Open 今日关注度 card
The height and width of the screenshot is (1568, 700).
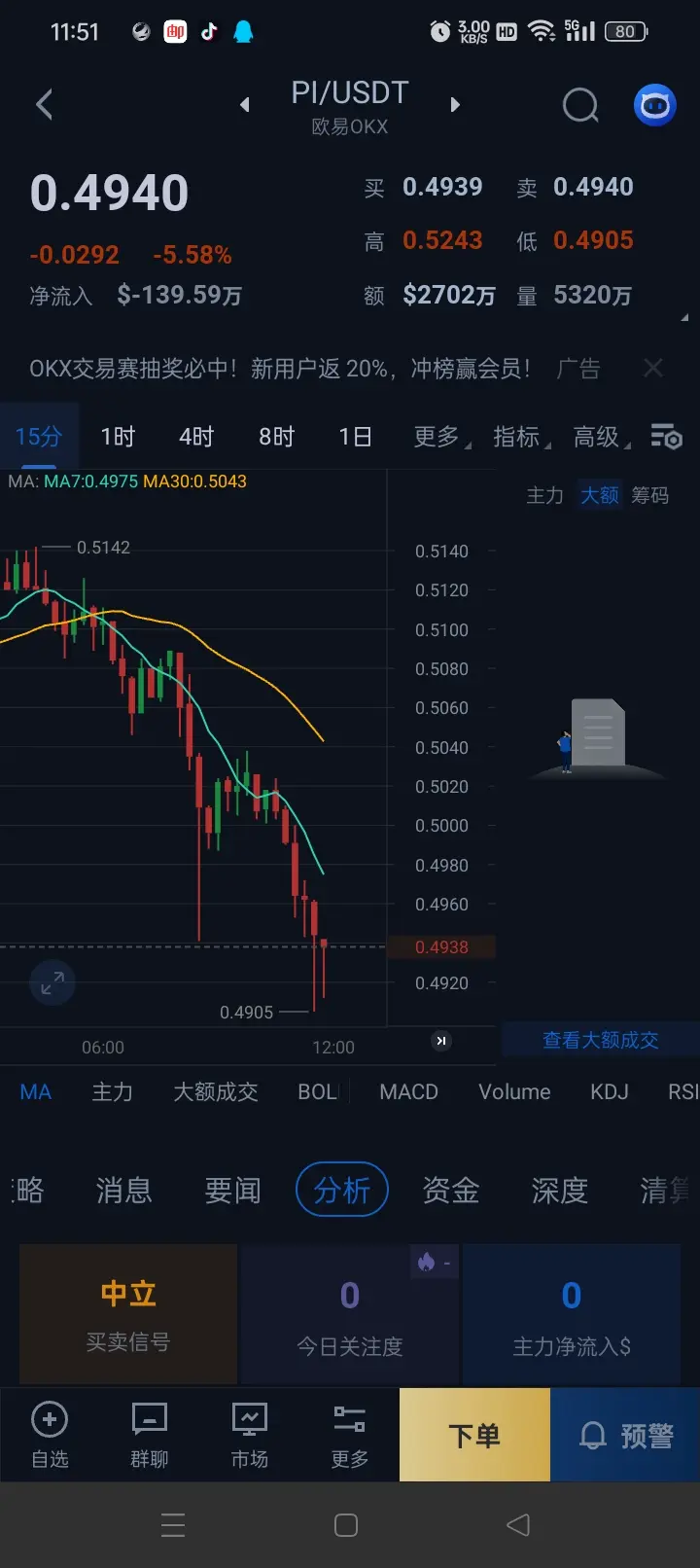(350, 1314)
